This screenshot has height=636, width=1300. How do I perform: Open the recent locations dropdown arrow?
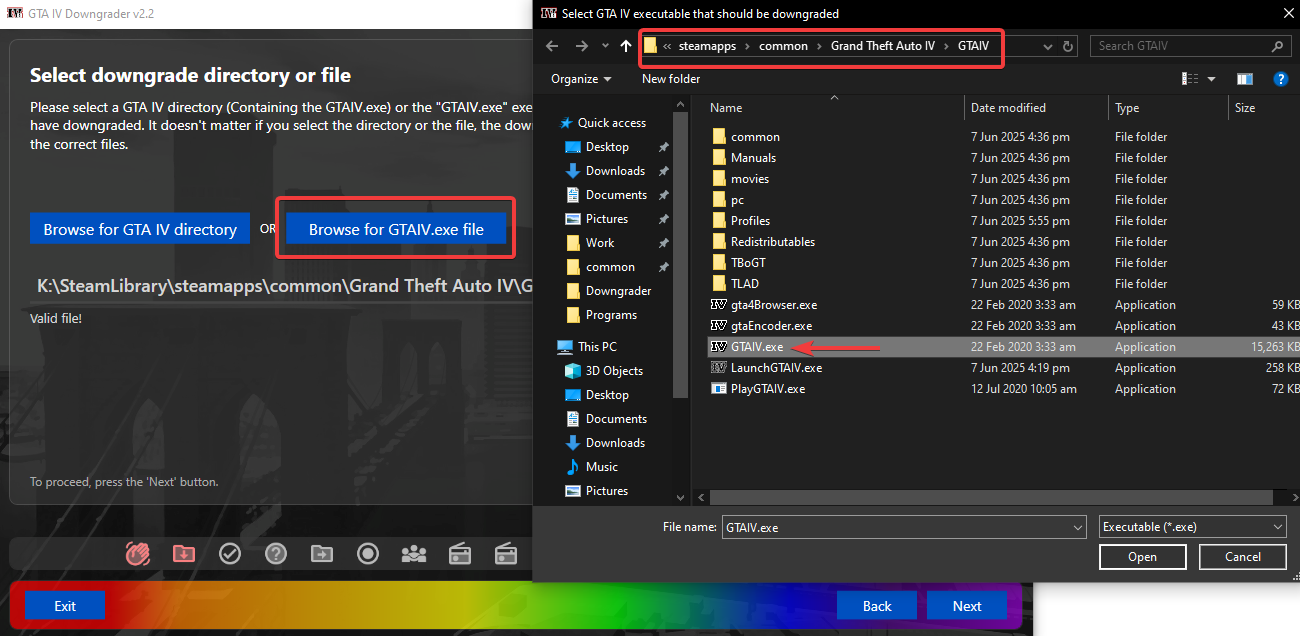(605, 46)
